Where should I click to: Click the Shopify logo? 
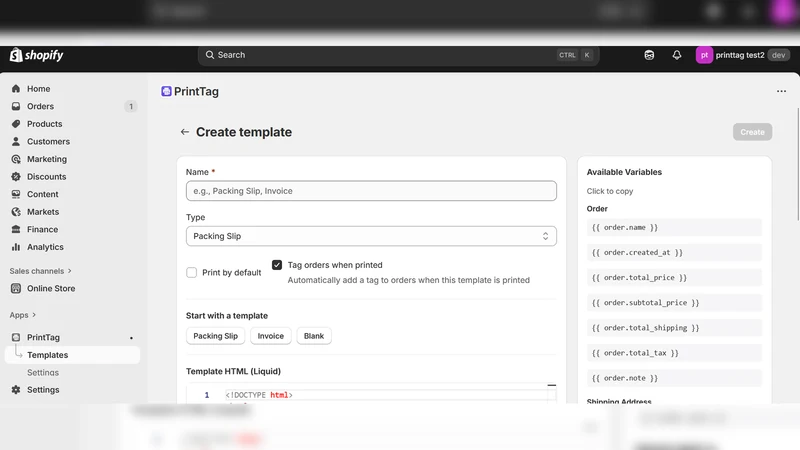point(37,55)
